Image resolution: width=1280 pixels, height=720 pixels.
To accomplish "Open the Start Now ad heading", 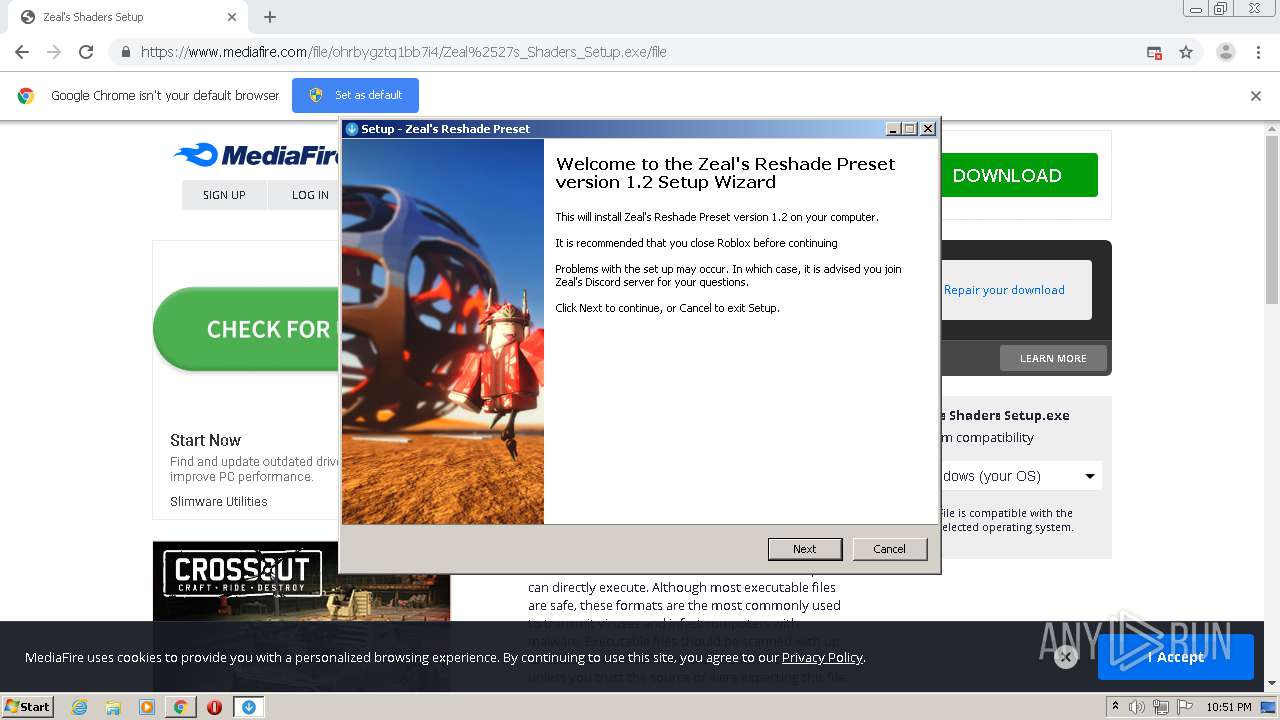I will [x=205, y=440].
